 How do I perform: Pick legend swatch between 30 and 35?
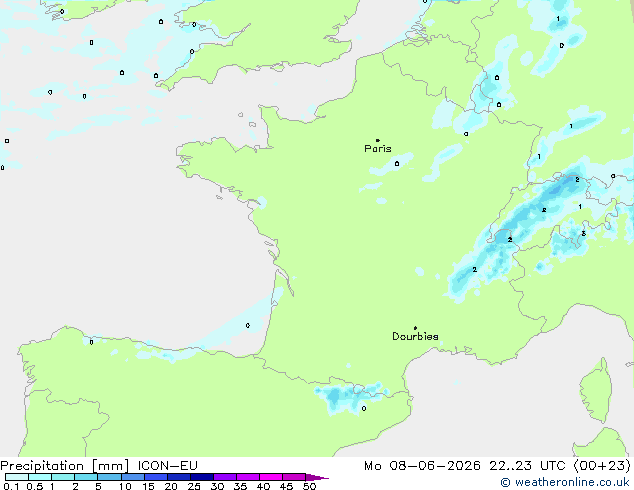225,477
